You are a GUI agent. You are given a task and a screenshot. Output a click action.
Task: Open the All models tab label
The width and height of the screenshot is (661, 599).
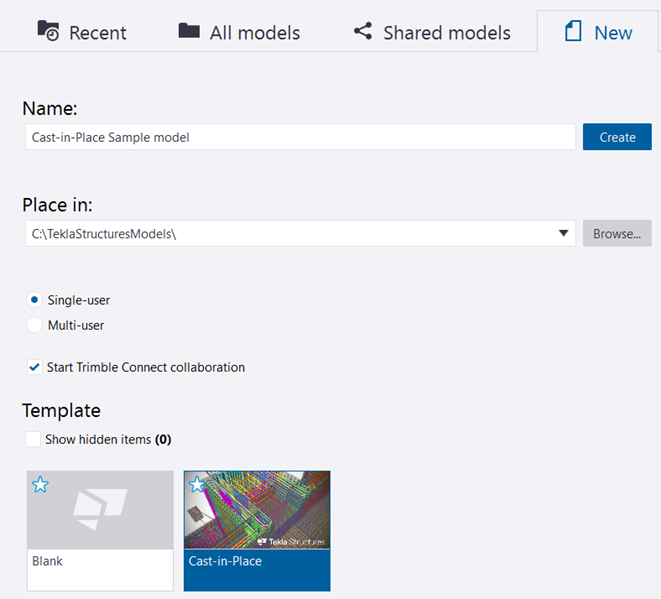(254, 33)
